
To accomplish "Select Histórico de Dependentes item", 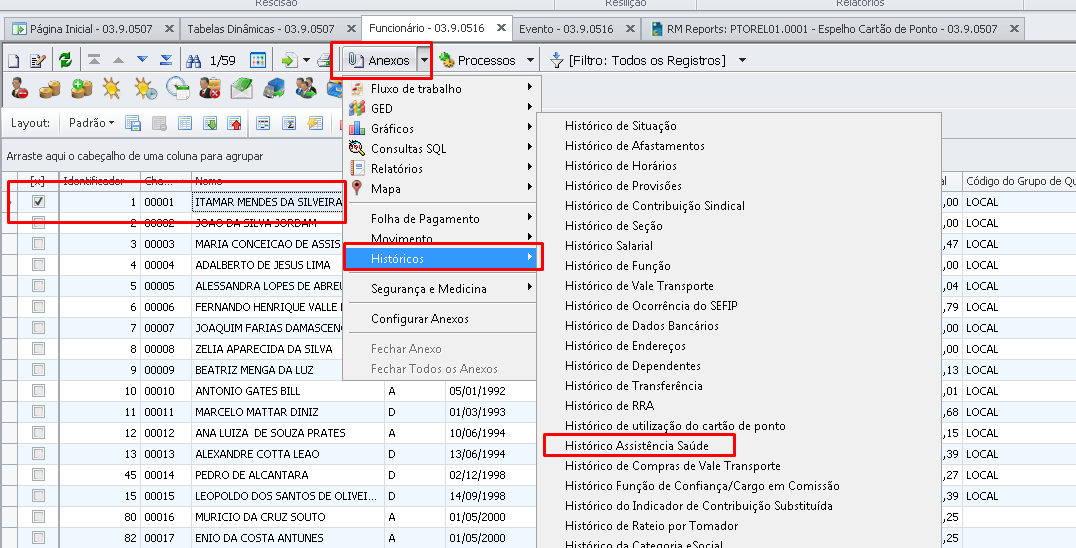I will point(632,366).
